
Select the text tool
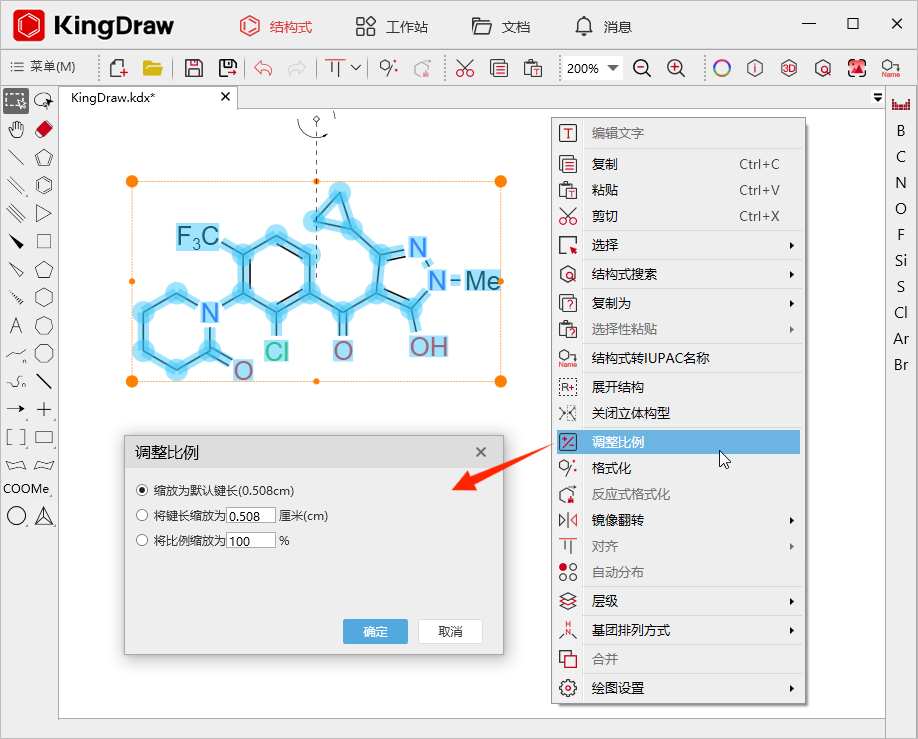point(15,325)
